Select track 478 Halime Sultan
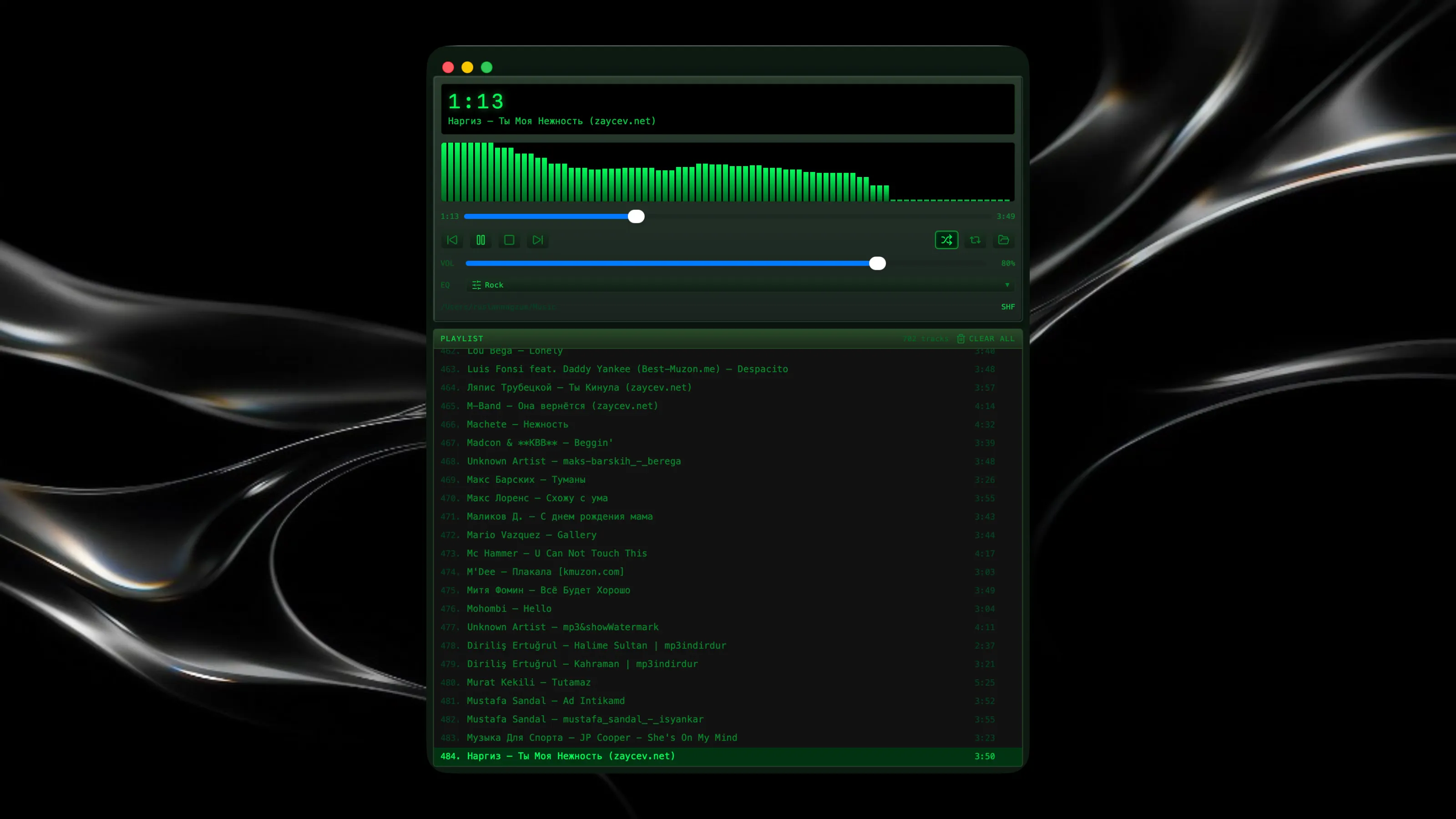Image resolution: width=1456 pixels, height=819 pixels. (728, 646)
